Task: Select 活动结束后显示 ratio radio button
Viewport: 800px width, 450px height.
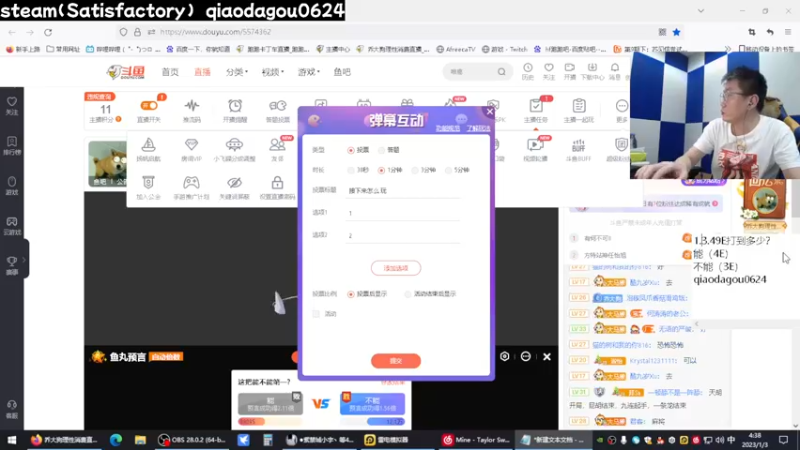Action: tap(407, 294)
